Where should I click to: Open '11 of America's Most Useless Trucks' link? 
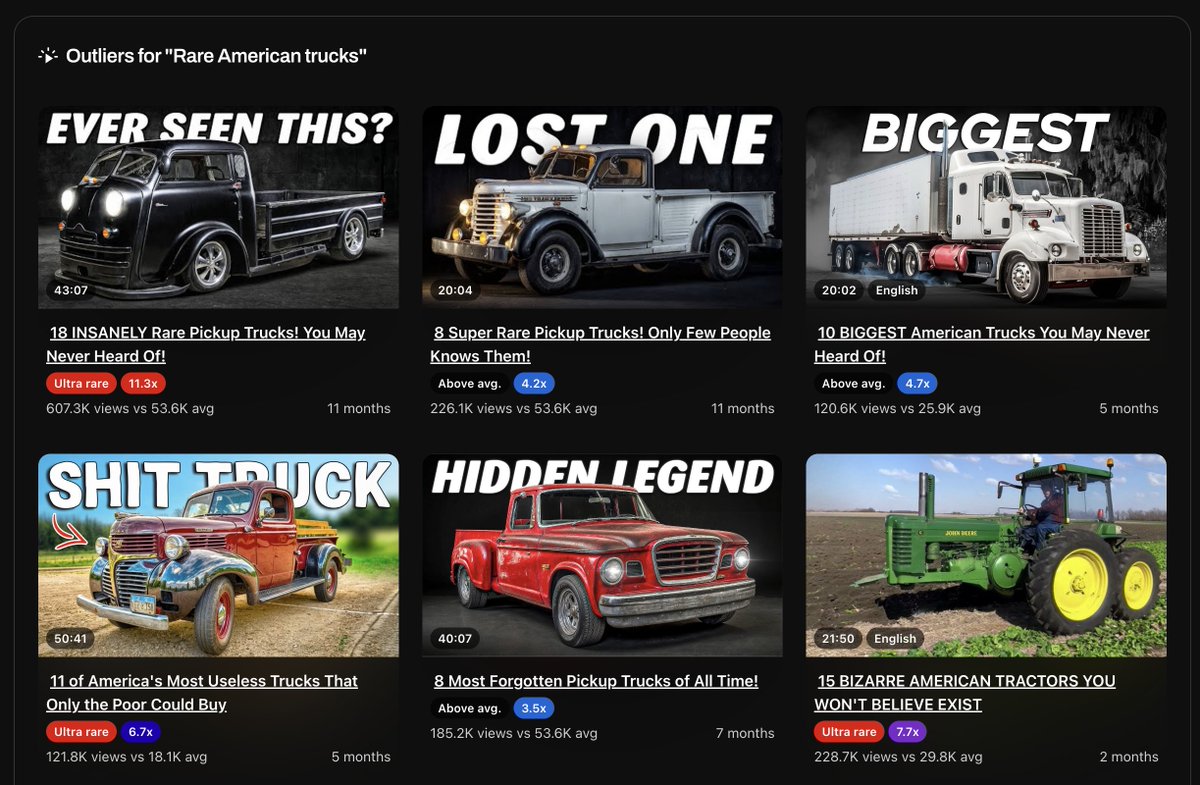click(x=202, y=692)
